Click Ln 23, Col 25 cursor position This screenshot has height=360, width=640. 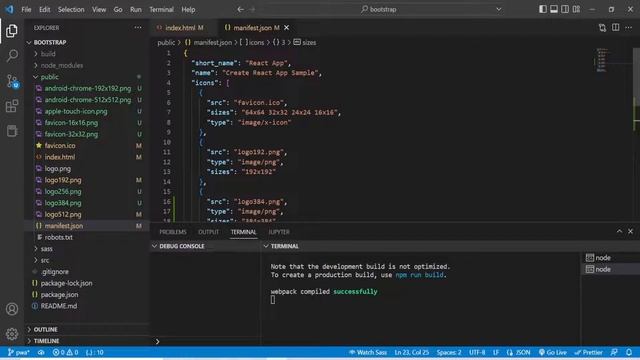pos(411,352)
